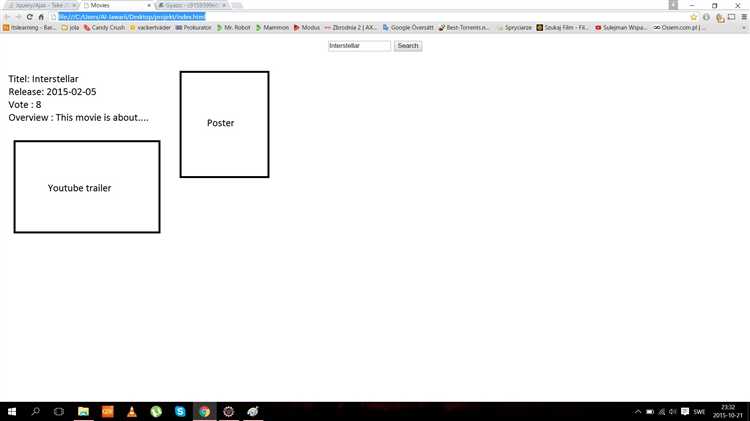The image size is (750, 421).
Task: Click the browser back arrow
Action: (x=6, y=17)
